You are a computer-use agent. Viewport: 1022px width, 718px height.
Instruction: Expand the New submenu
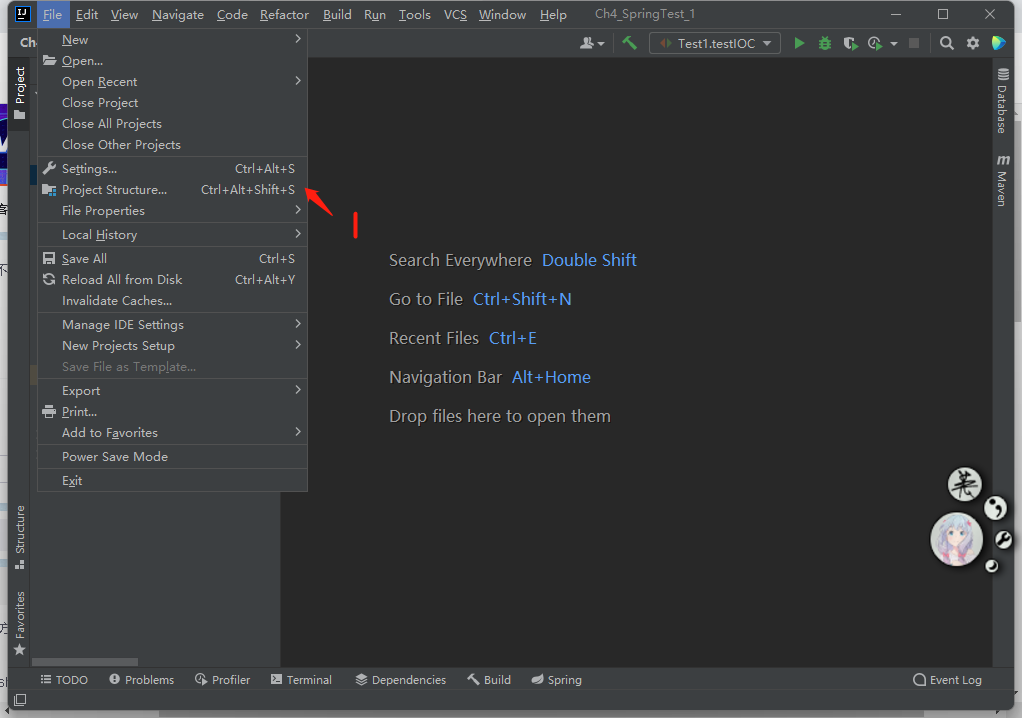click(x=74, y=39)
